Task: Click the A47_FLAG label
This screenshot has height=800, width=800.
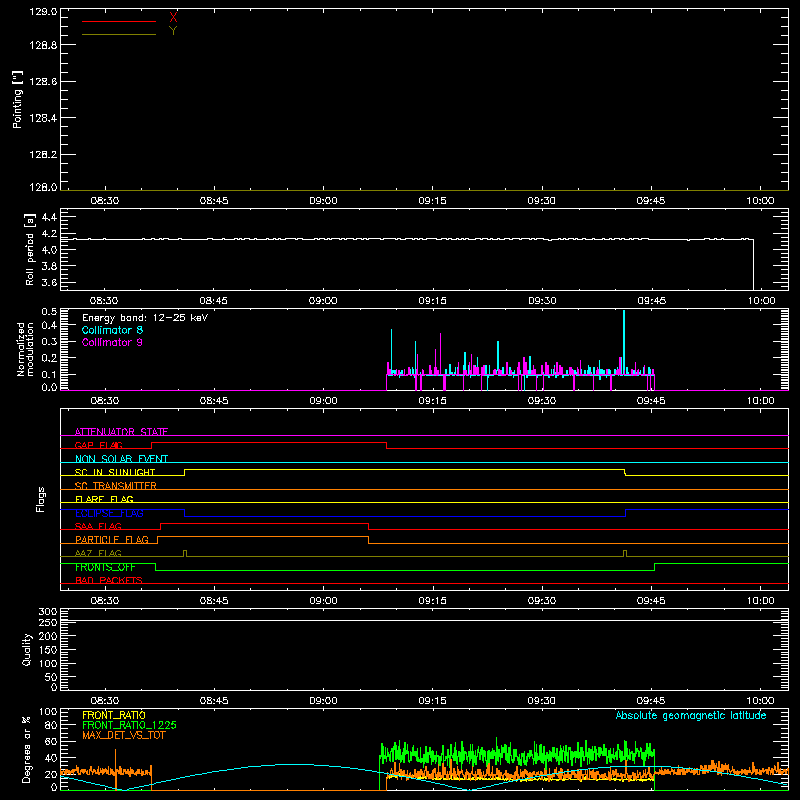Action: pos(98,553)
